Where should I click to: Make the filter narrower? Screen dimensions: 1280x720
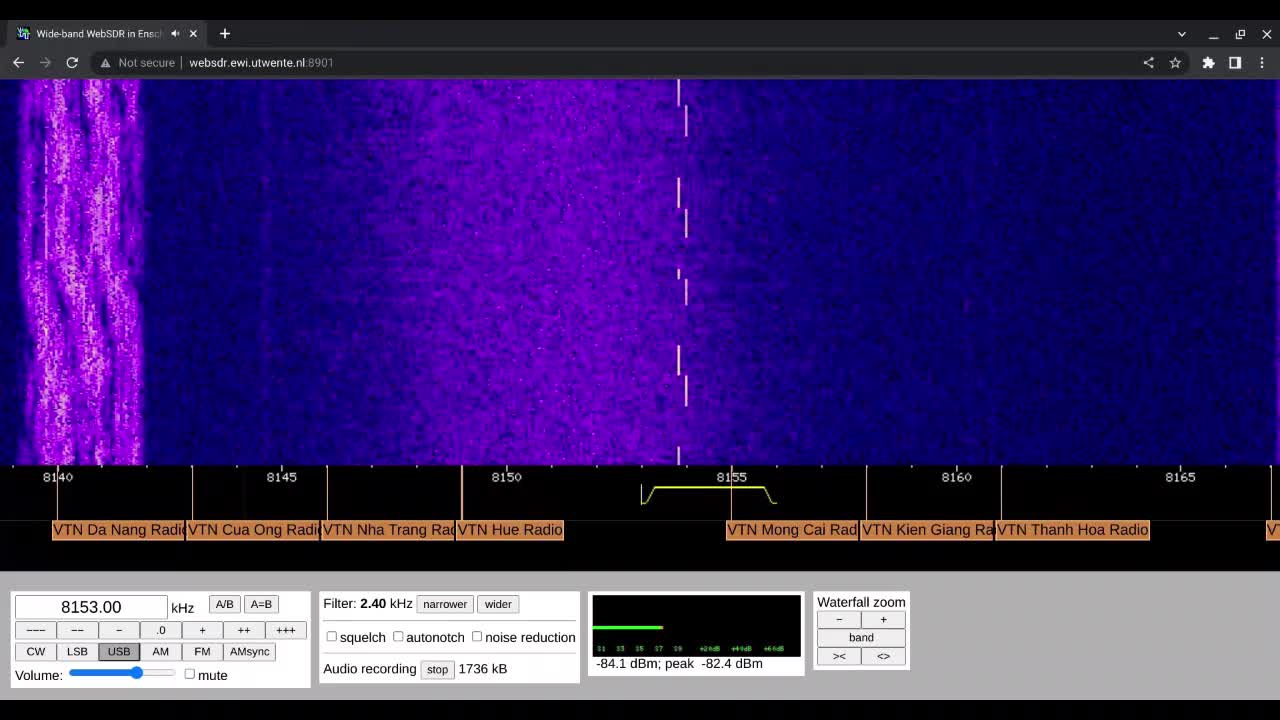445,604
